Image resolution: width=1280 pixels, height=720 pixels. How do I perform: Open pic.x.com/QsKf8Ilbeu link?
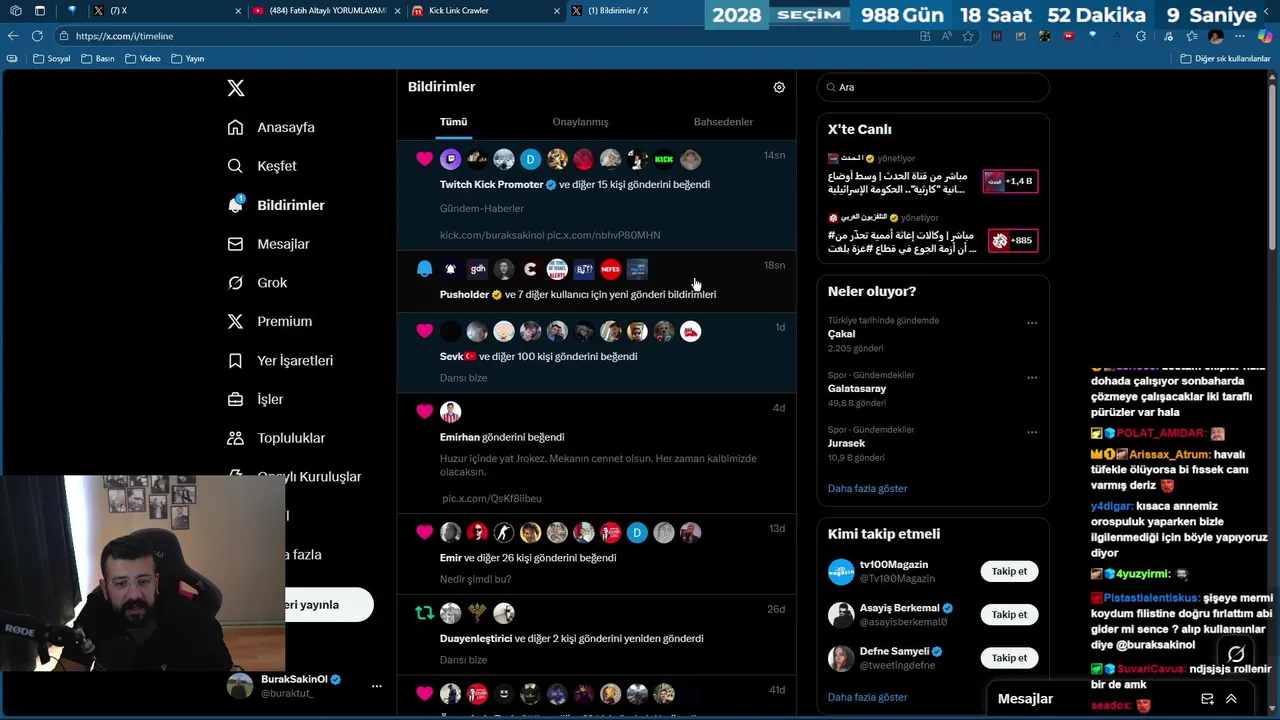pos(492,498)
